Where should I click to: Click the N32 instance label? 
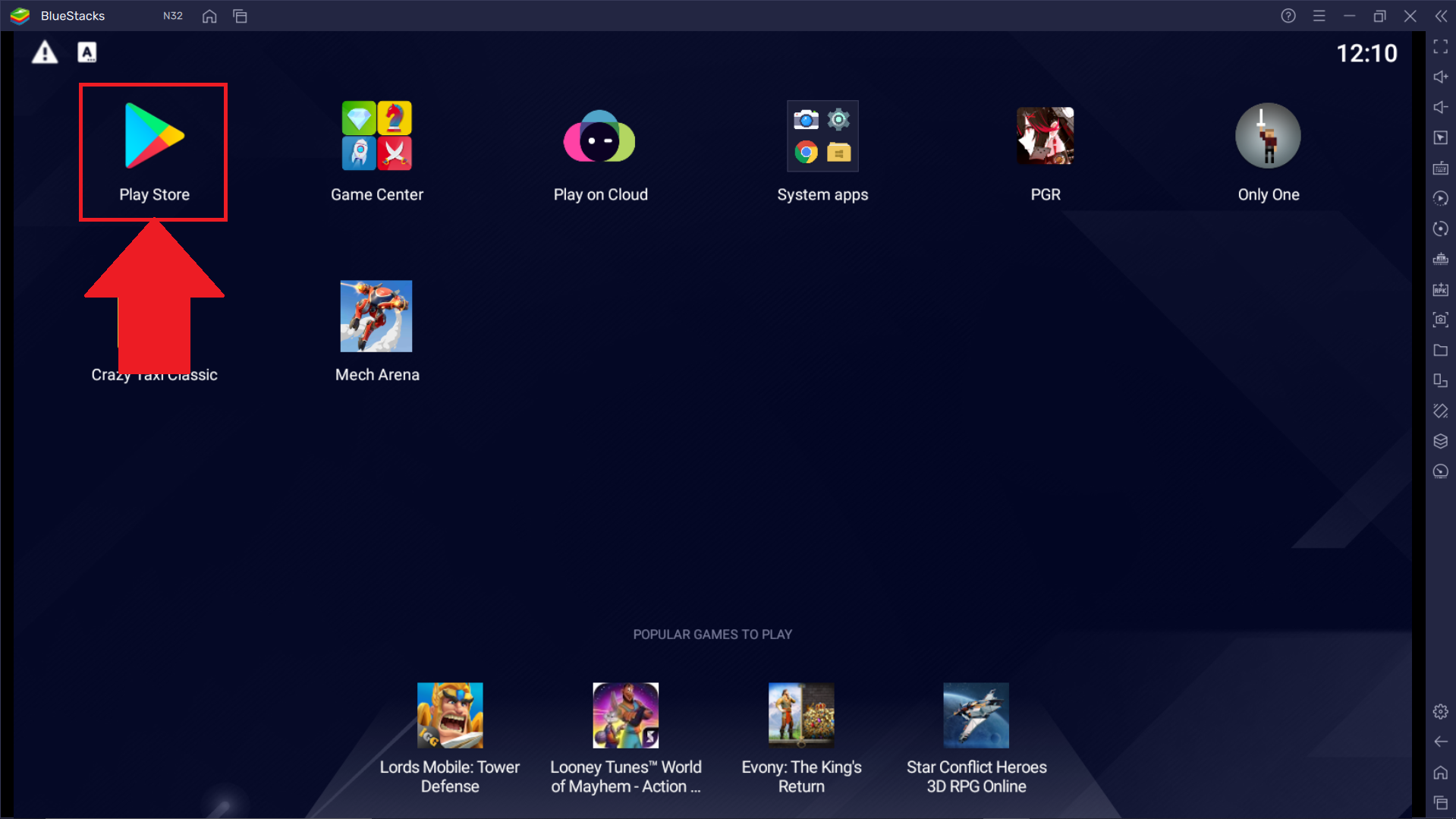coord(173,16)
